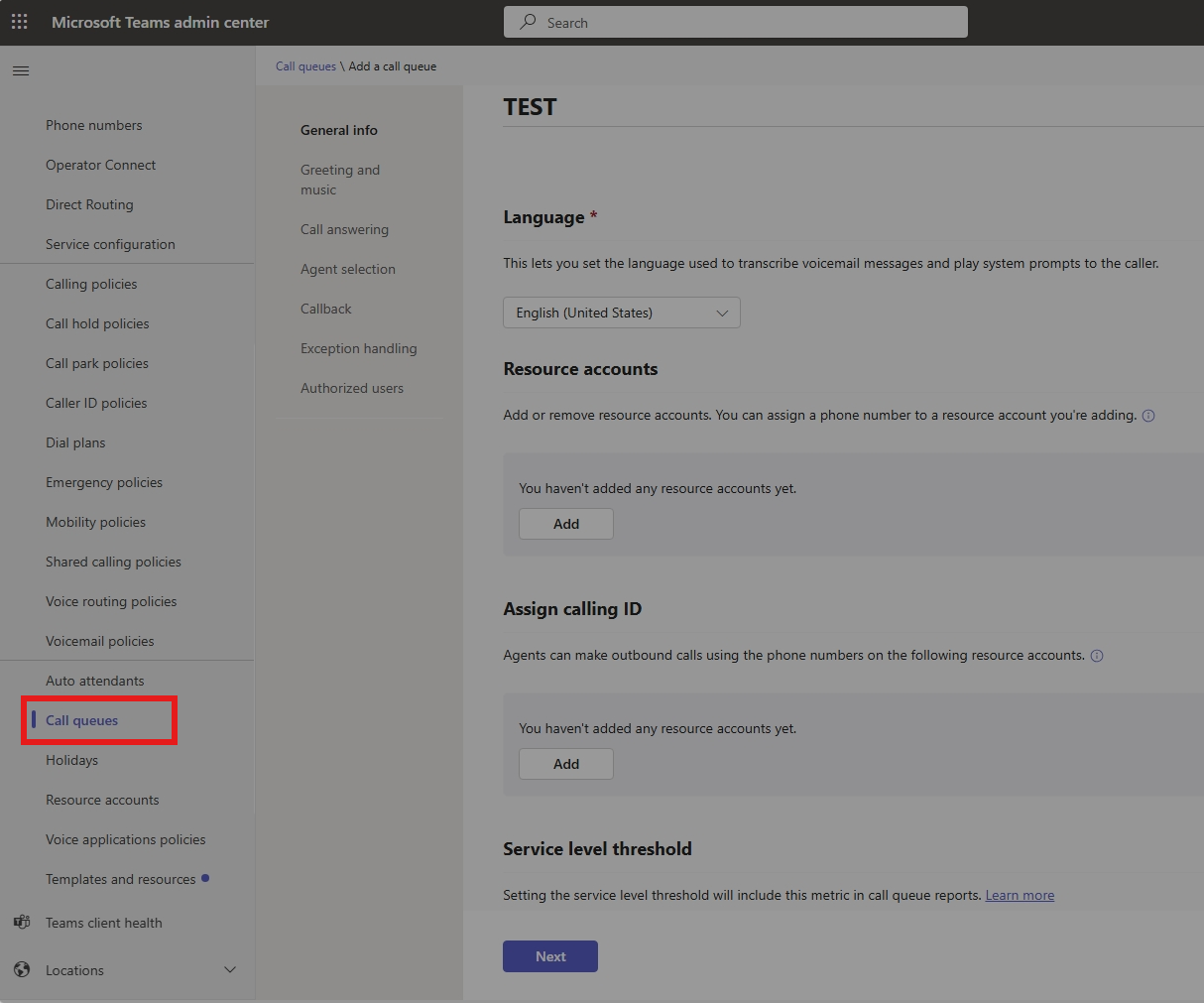Go to the Callback step
Screen dimensions: 1204x1003
click(x=326, y=309)
